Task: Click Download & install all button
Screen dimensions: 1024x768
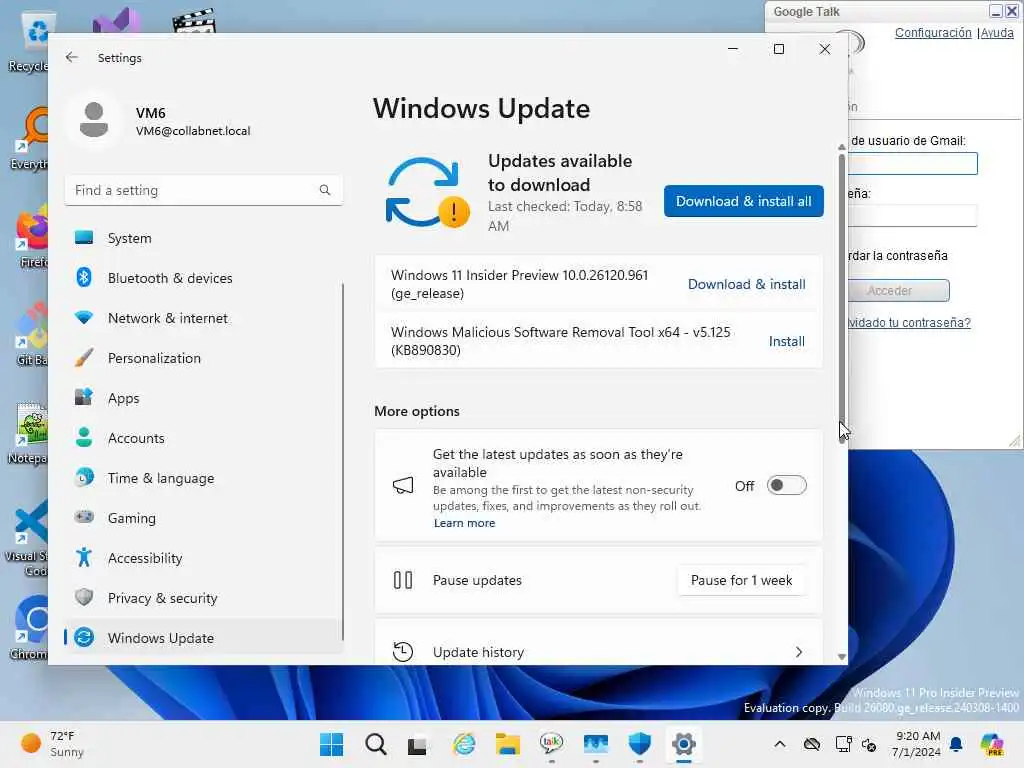Action: pyautogui.click(x=743, y=201)
